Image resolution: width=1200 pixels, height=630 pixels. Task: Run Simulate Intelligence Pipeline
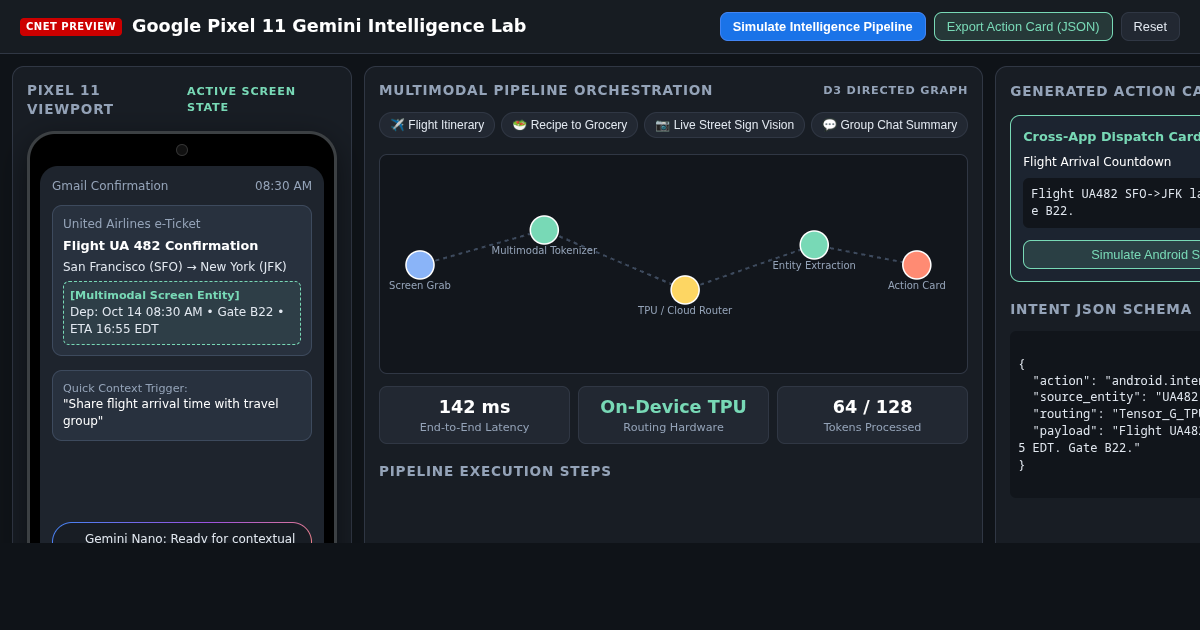click(x=823, y=26)
